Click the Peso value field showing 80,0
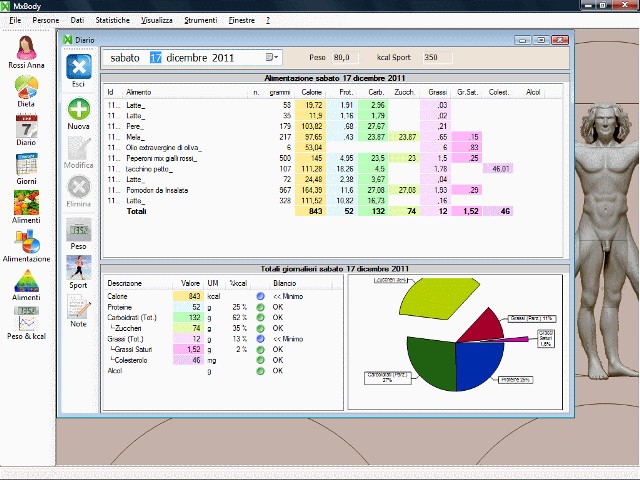The width and height of the screenshot is (640, 480). pyautogui.click(x=343, y=57)
